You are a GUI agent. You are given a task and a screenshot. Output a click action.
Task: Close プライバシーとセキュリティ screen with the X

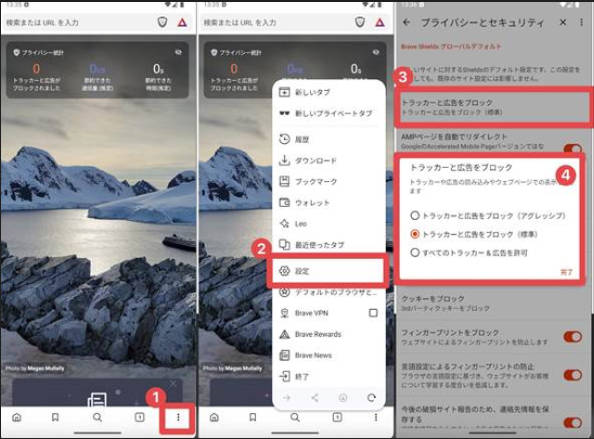coord(563,22)
